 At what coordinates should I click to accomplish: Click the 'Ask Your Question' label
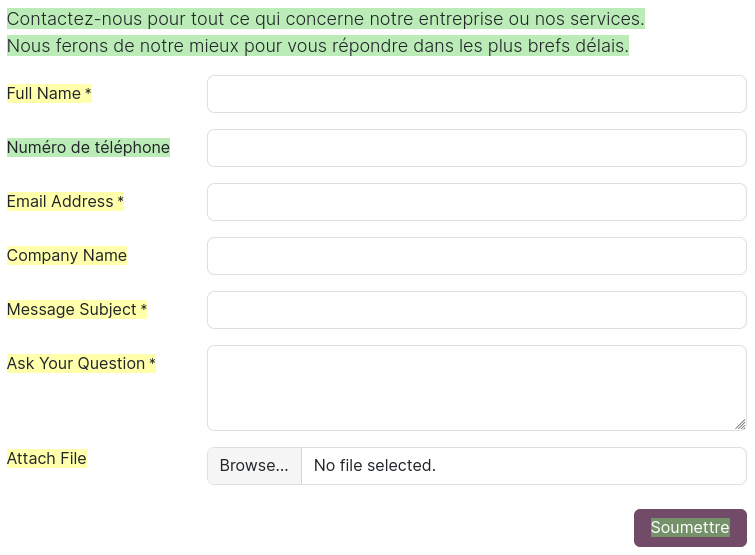click(76, 364)
